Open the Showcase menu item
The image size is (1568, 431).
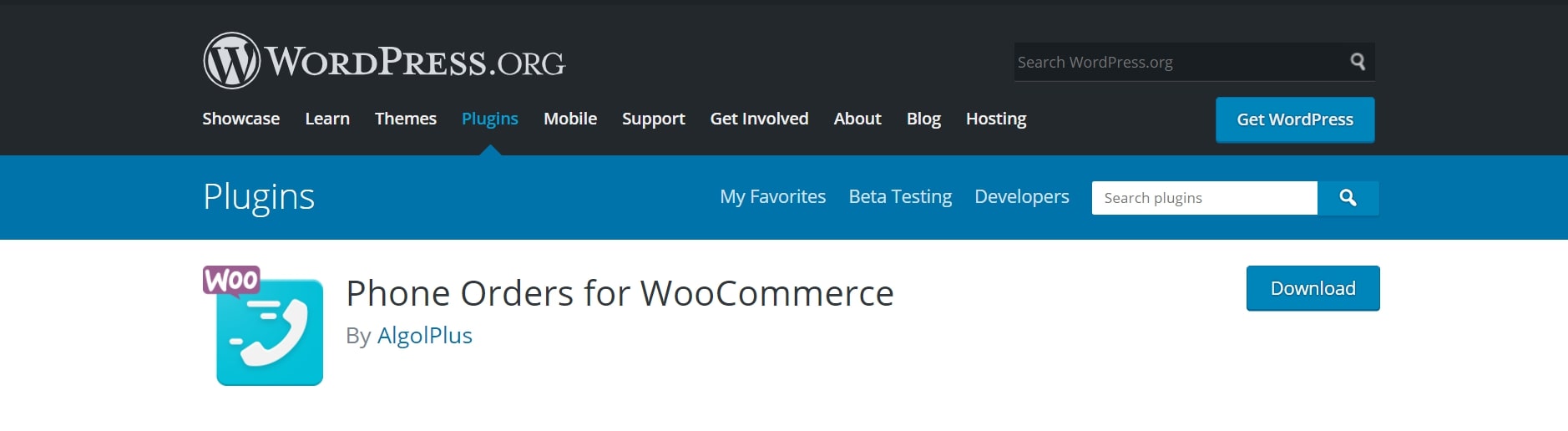coord(240,119)
